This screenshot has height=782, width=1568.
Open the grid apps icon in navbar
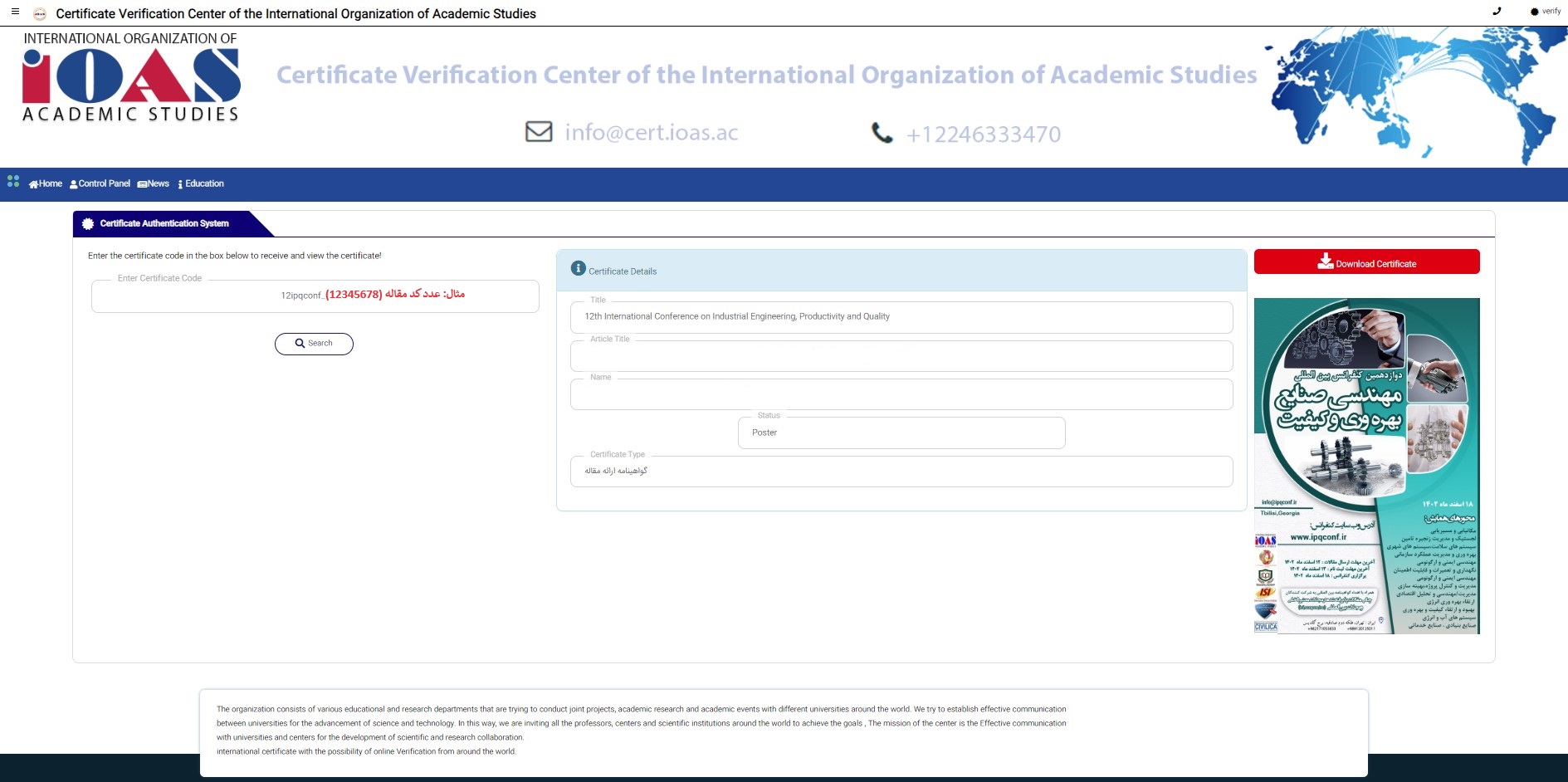[x=13, y=181]
